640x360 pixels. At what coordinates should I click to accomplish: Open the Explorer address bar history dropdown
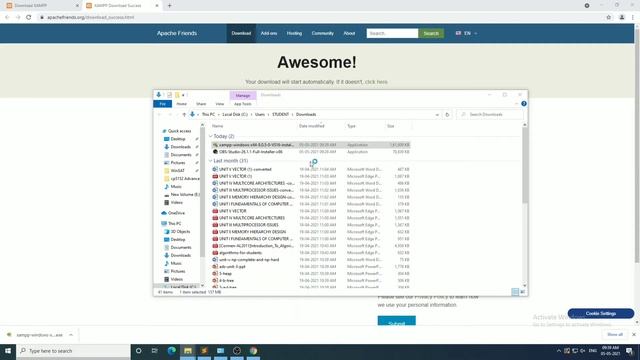pos(437,115)
